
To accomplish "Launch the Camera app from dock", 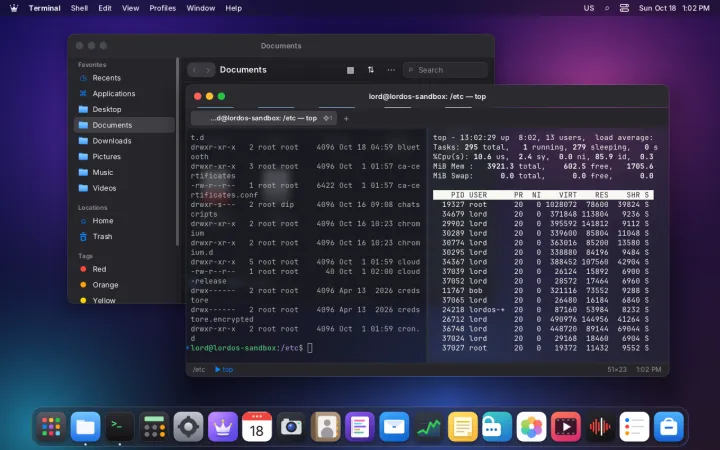I will (x=291, y=427).
